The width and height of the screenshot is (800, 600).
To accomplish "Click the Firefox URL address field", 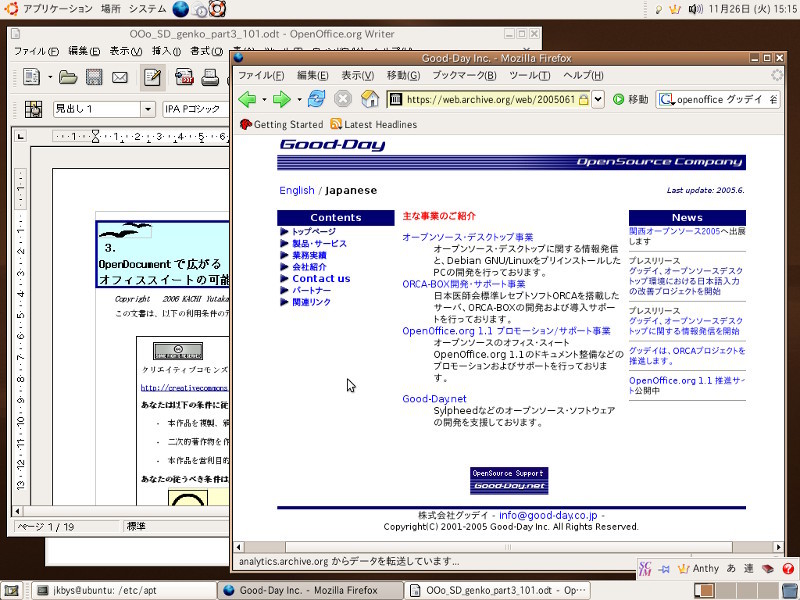I will coord(491,99).
